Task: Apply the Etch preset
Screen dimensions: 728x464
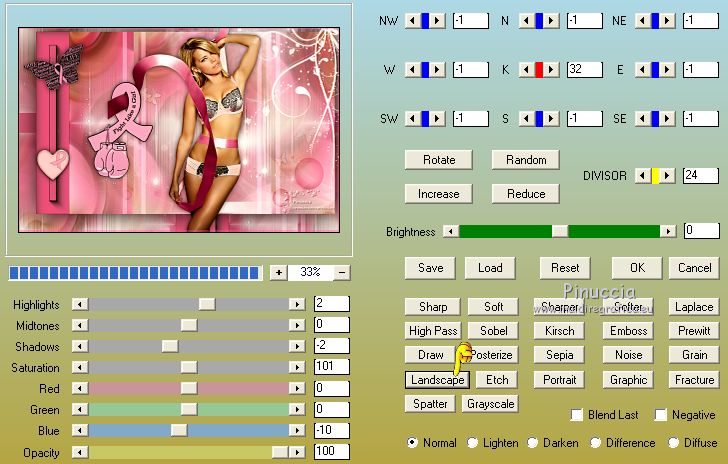Action: [497, 380]
